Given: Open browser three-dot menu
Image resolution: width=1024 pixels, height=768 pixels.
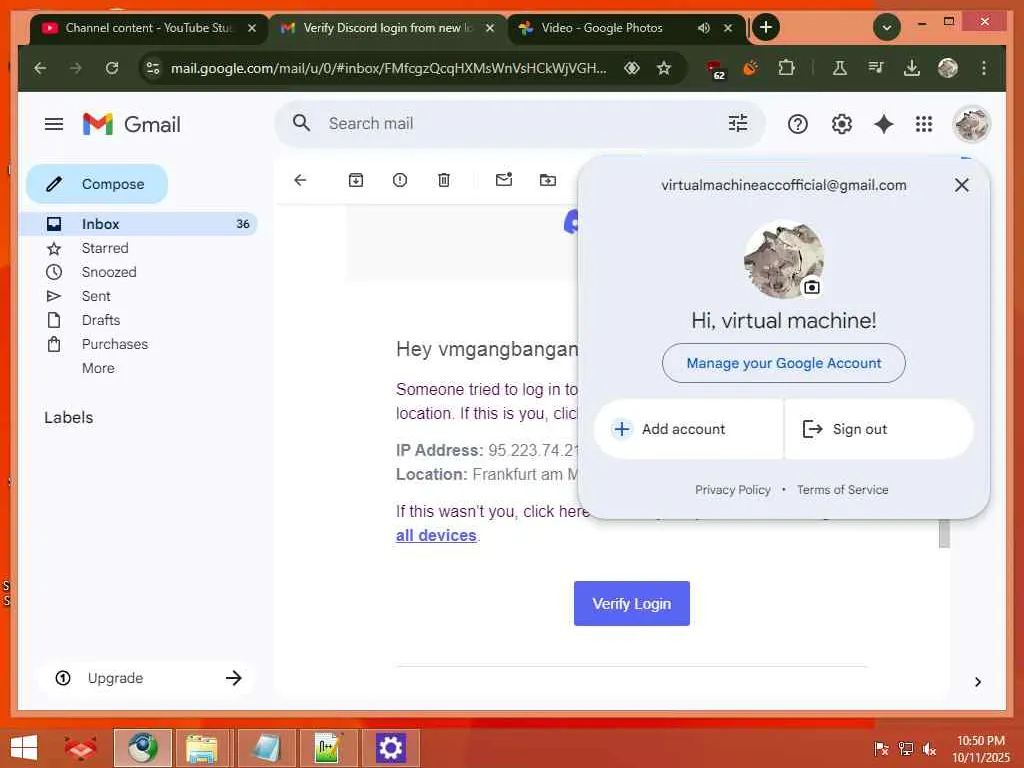Looking at the screenshot, I should click(x=984, y=68).
